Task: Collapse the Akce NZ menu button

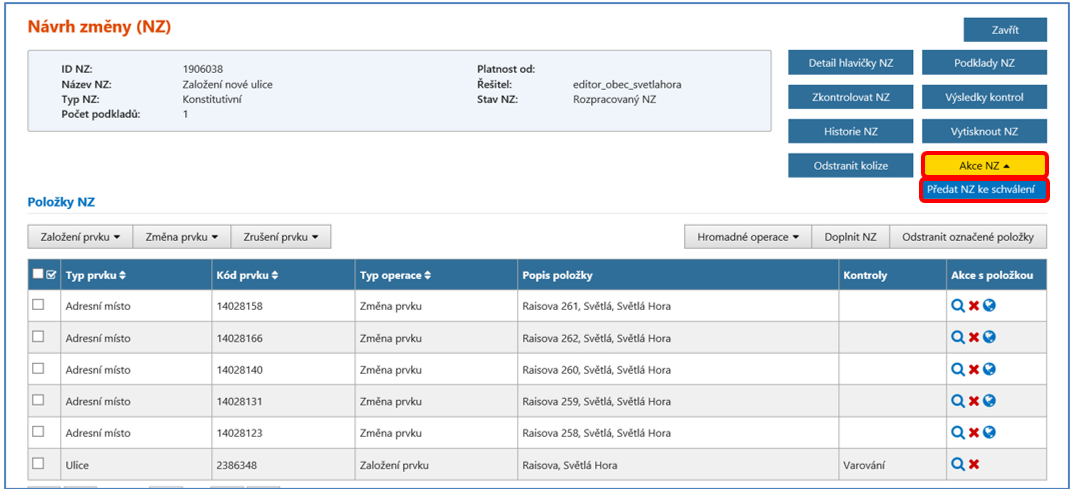Action: 984,165
